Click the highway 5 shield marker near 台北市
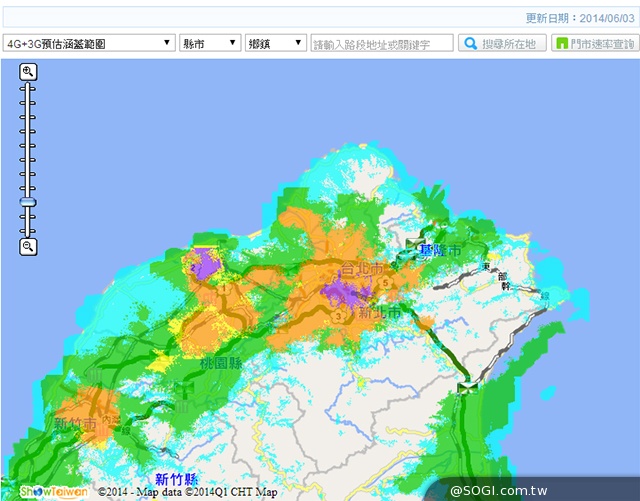This screenshot has width=640, height=501. (x=385, y=284)
